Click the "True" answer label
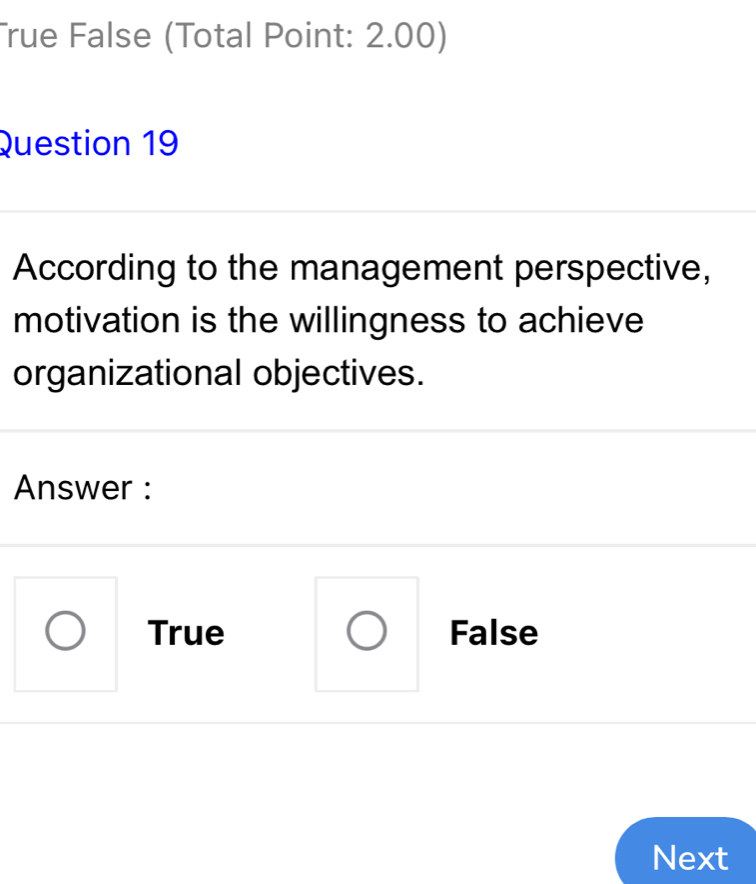Image resolution: width=756 pixels, height=884 pixels. 186,633
